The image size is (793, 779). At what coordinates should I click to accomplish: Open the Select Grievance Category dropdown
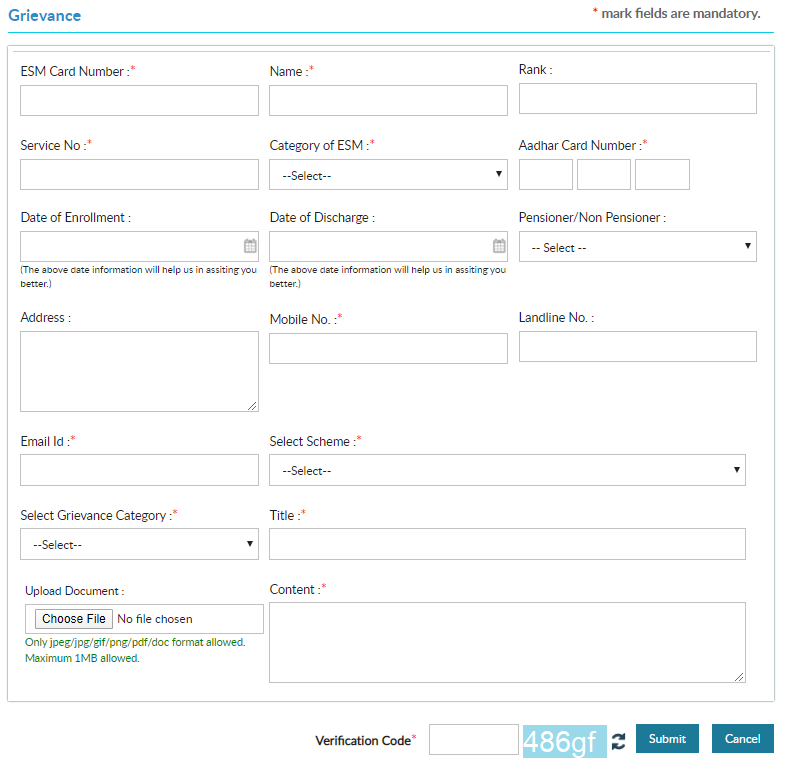139,544
